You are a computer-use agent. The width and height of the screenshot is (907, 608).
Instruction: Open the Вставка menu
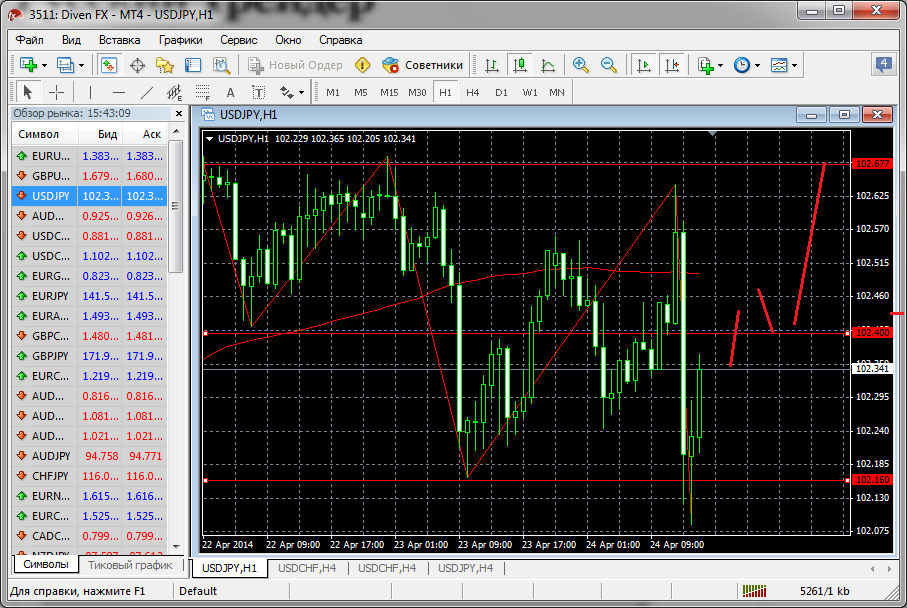[119, 40]
